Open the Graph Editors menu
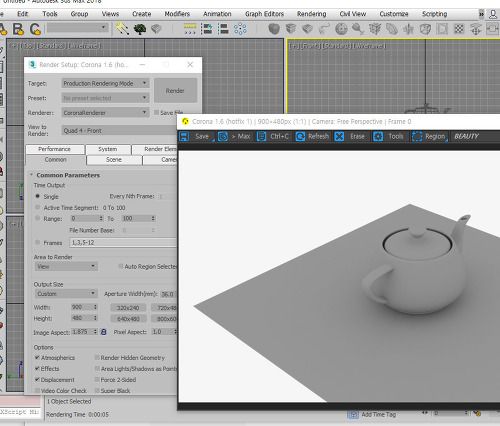This screenshot has height=426, width=500. point(264,14)
